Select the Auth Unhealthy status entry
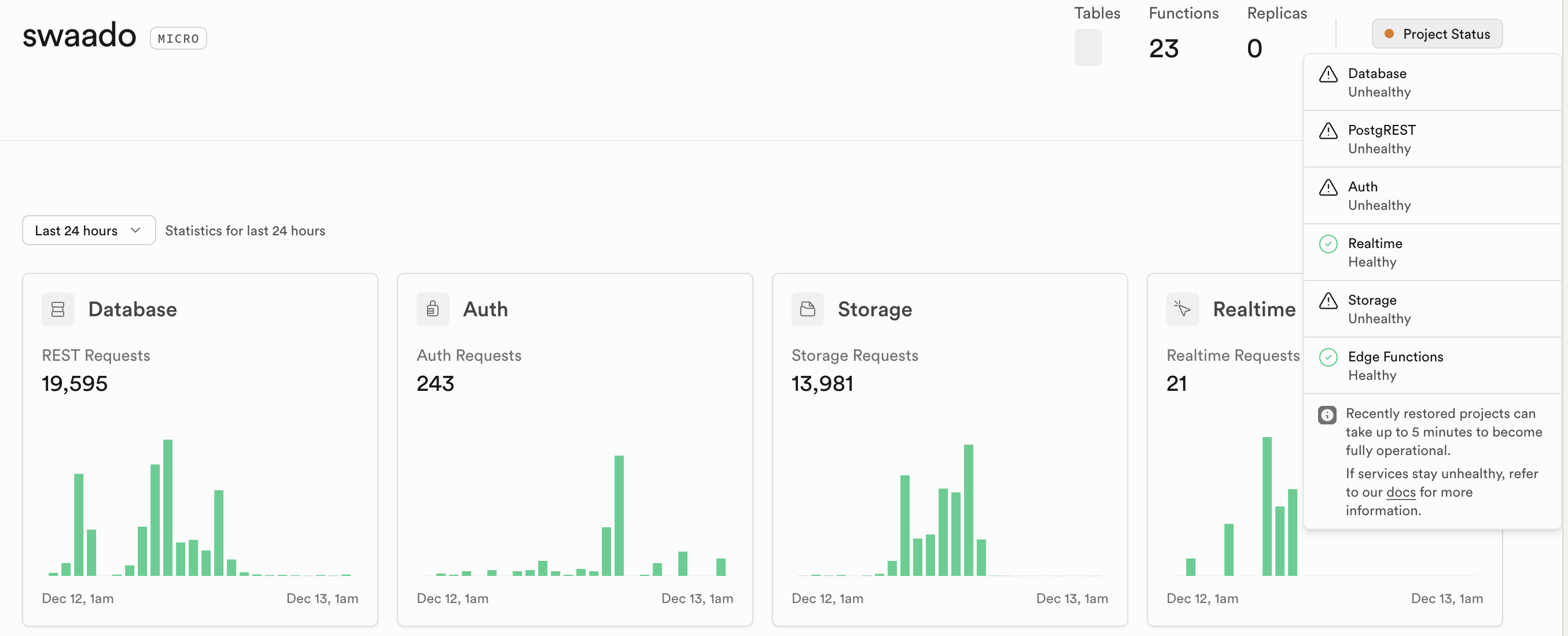This screenshot has height=636, width=1568. click(x=1379, y=196)
